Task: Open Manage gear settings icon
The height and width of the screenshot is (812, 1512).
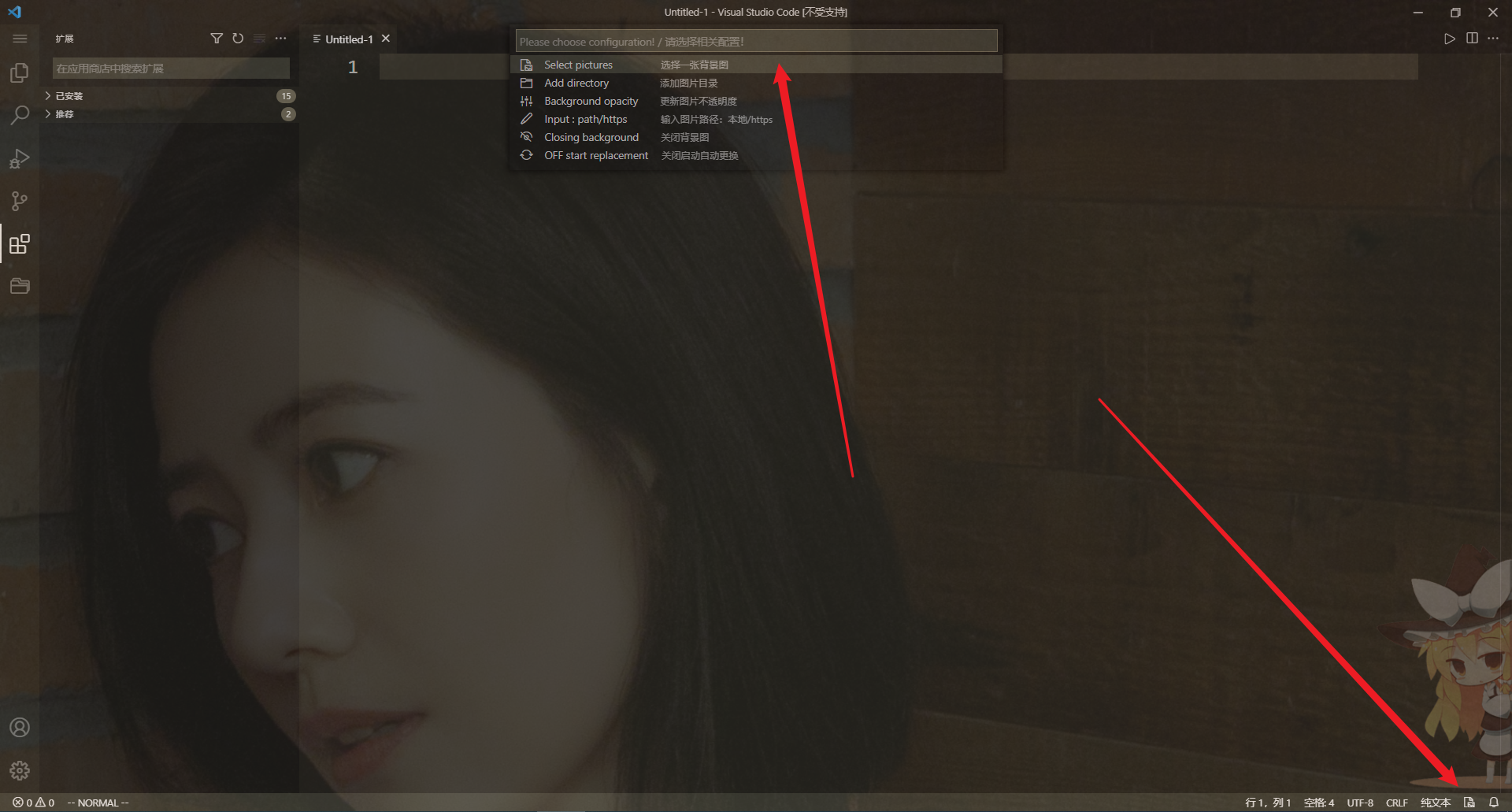Action: coord(20,769)
